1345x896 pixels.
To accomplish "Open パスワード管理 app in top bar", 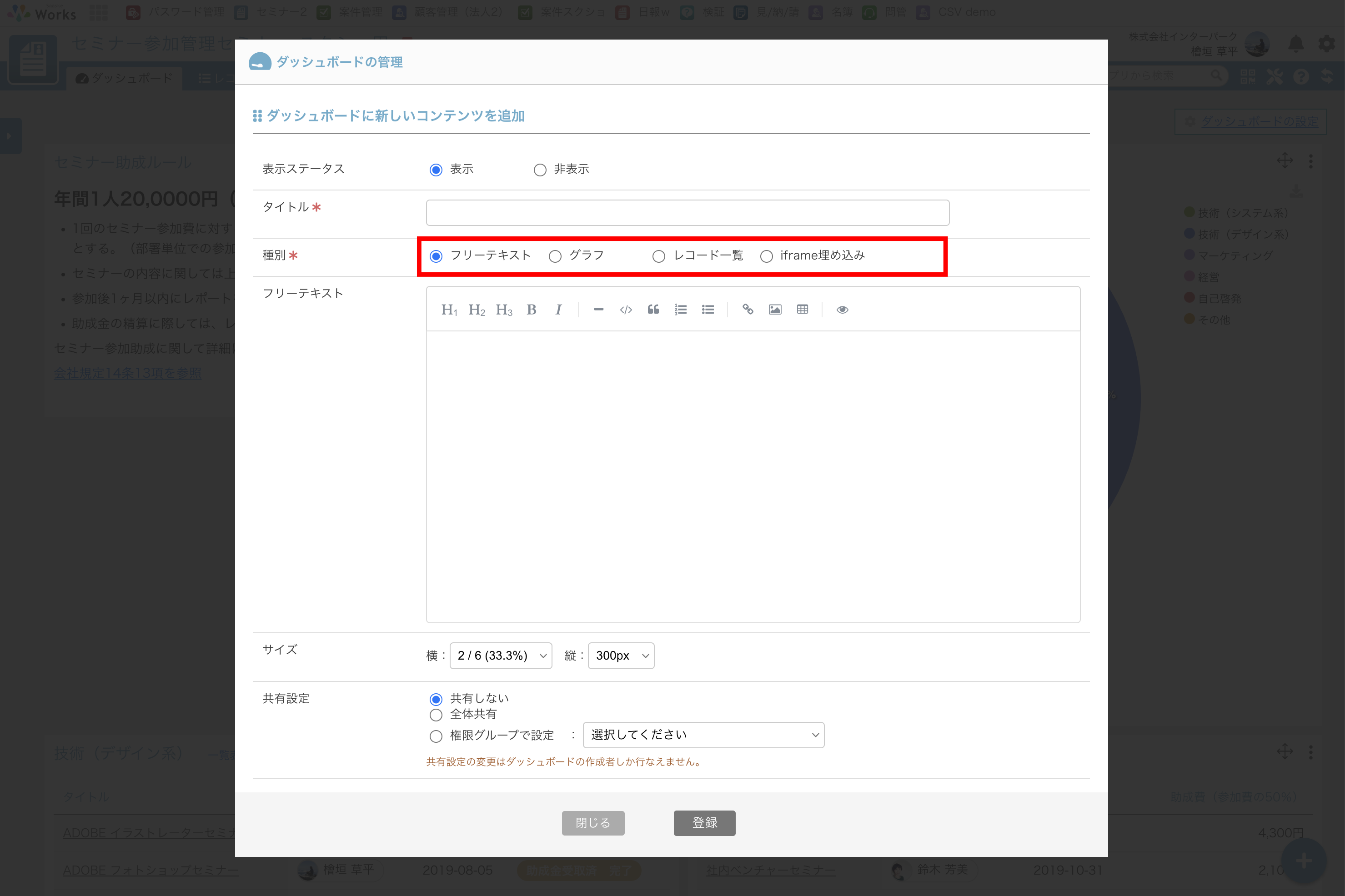I will pos(176,12).
